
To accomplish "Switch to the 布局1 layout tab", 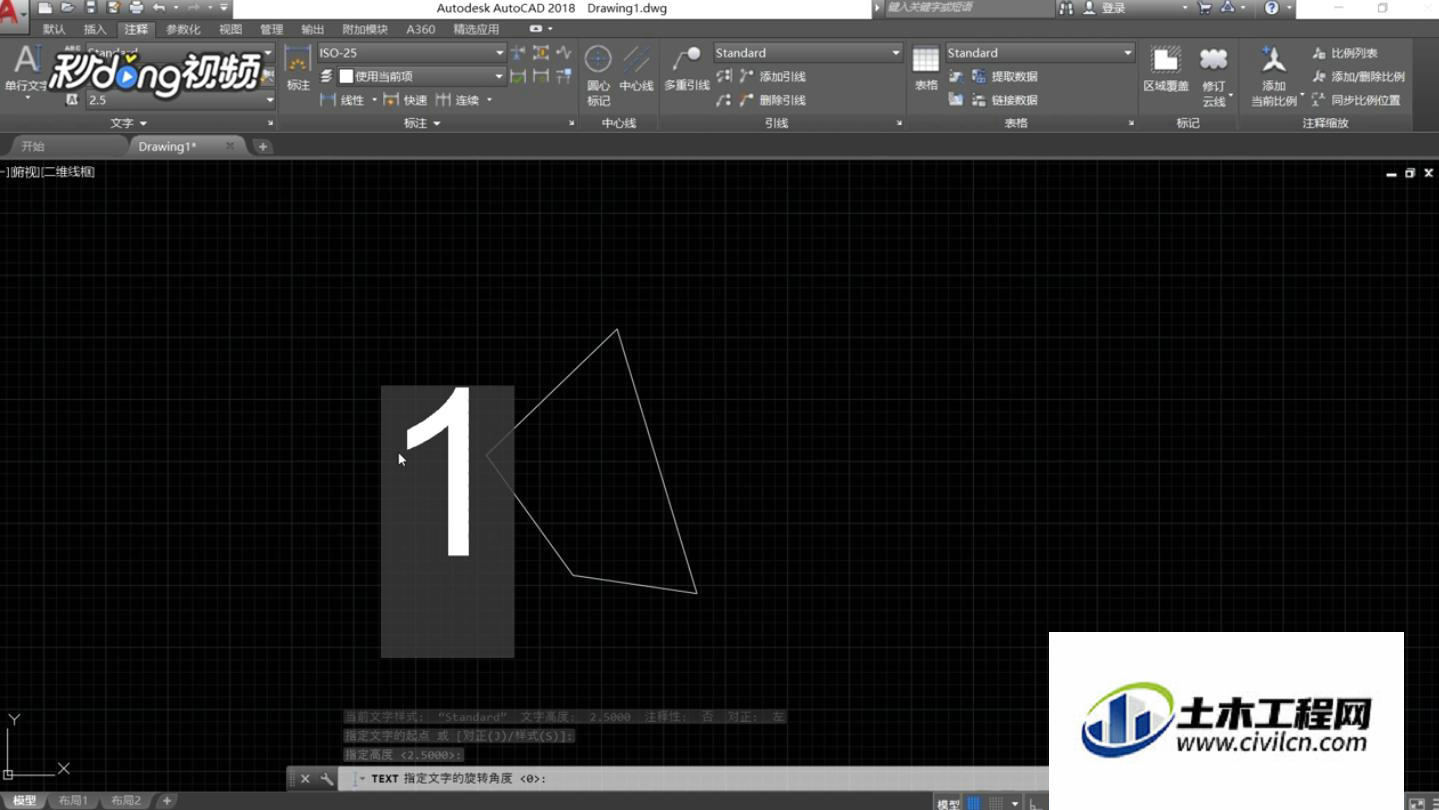I will (x=73, y=801).
